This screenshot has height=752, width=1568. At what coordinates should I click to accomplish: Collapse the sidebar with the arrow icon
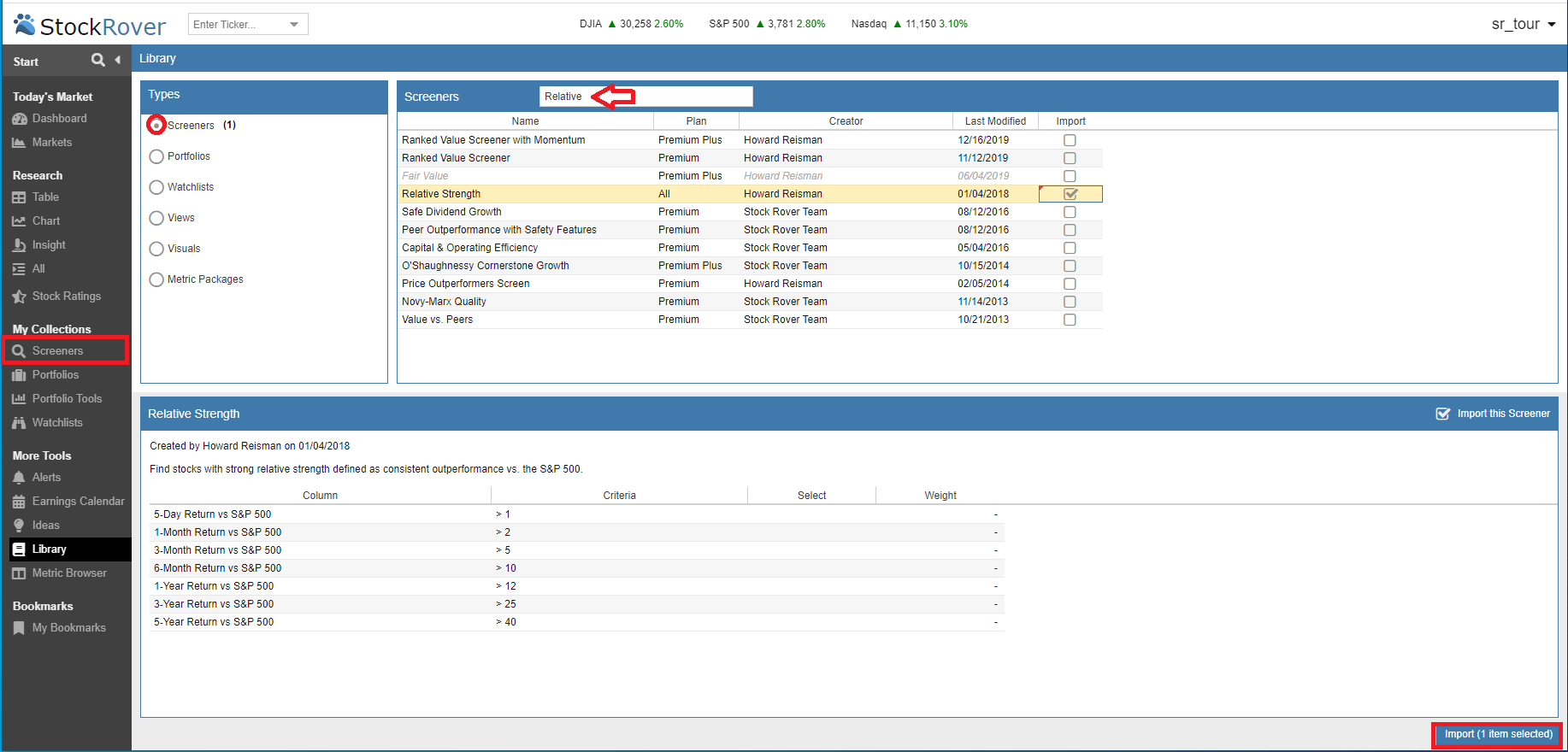point(118,60)
